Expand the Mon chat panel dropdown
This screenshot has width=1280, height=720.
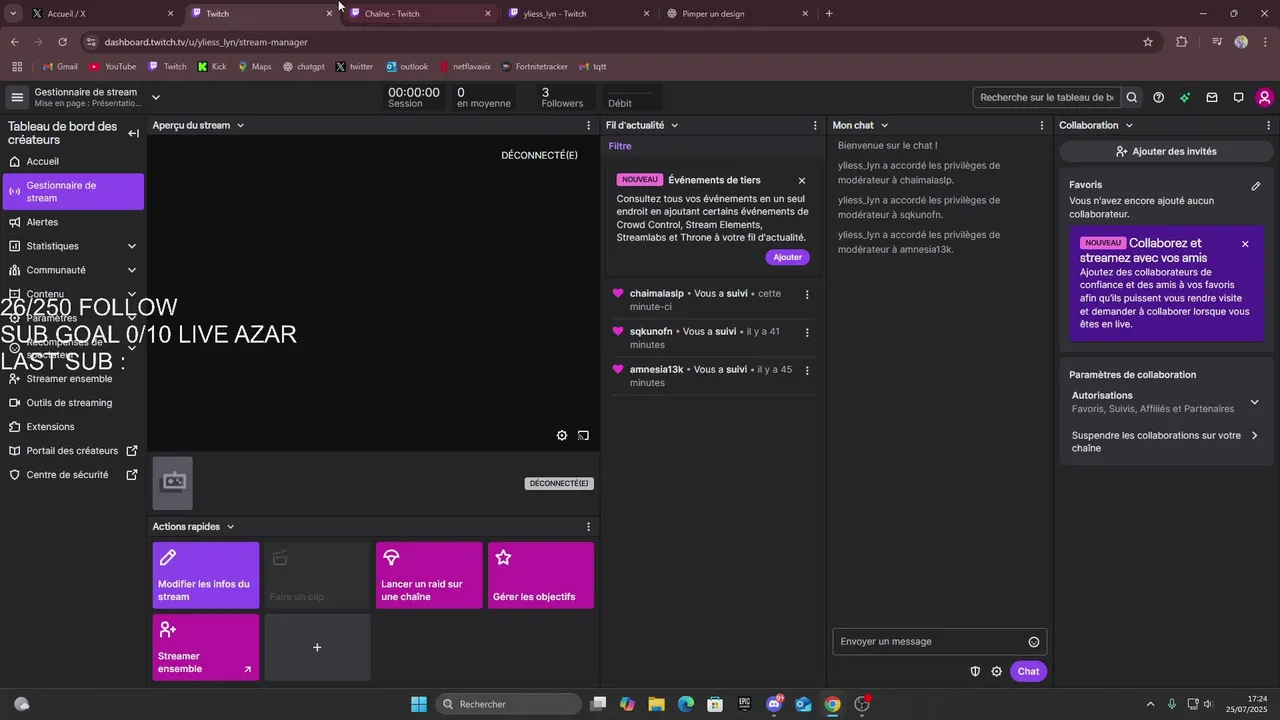click(x=884, y=125)
